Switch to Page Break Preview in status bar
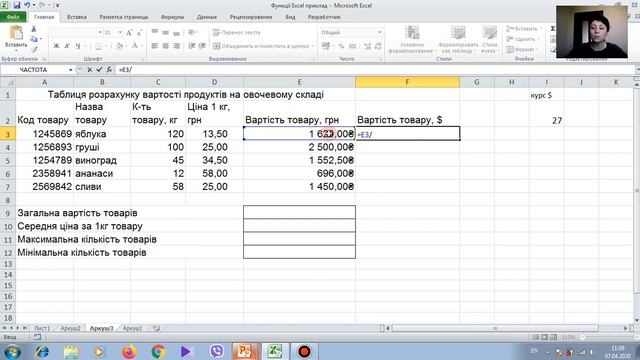This screenshot has height=360, width=640. 553,337
